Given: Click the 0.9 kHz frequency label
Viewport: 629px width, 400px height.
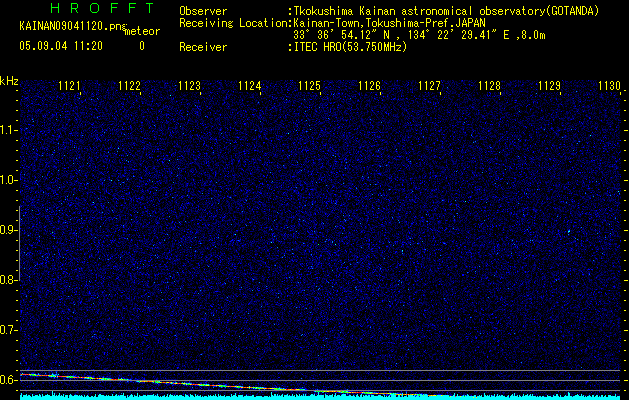Looking at the screenshot, I should pyautogui.click(x=8, y=230).
